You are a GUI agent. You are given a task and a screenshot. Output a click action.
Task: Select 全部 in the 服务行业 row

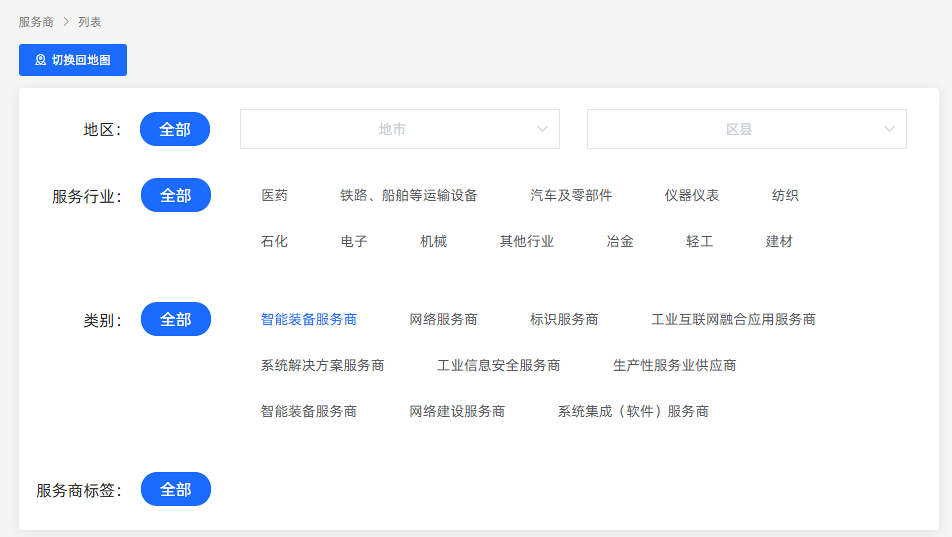(176, 195)
